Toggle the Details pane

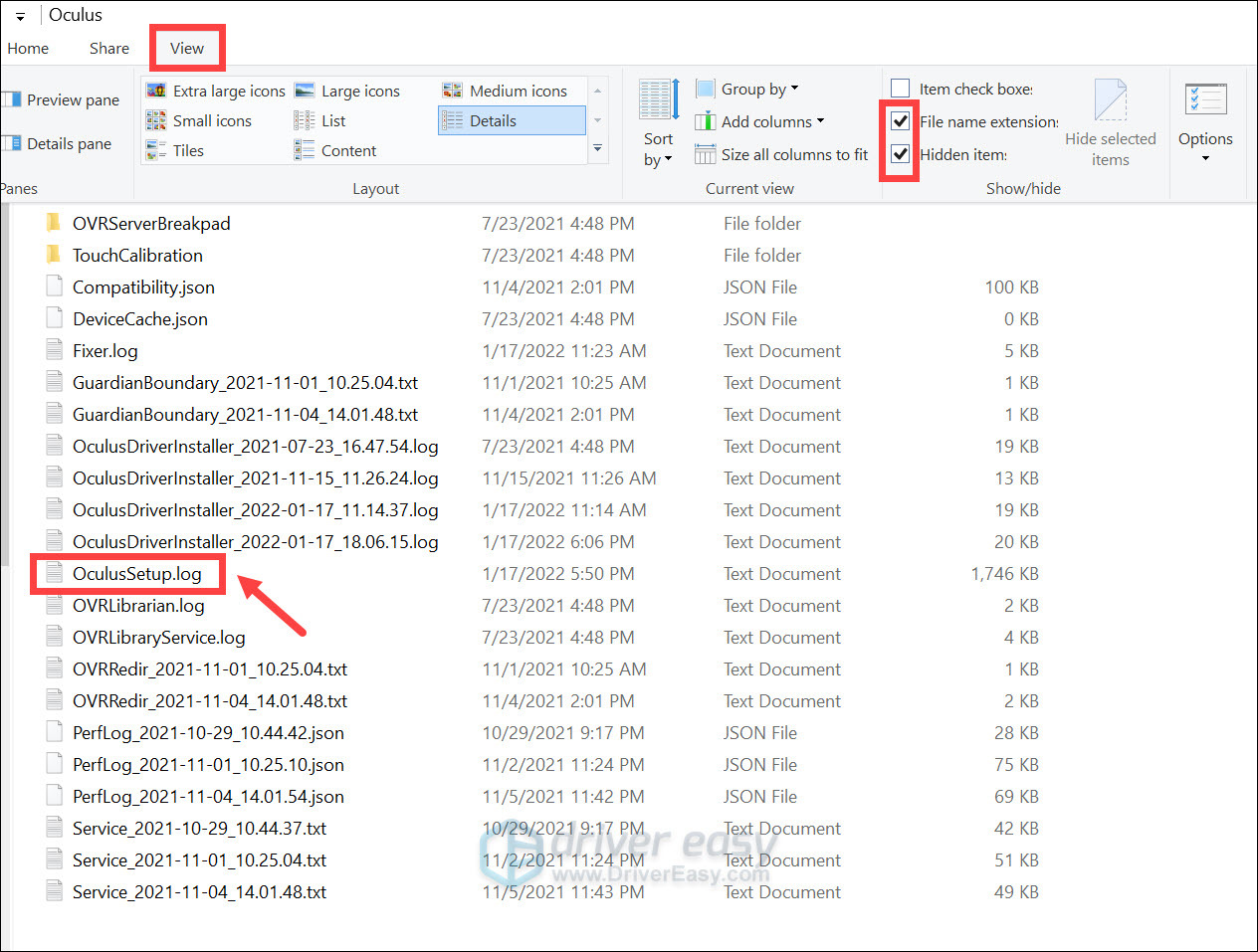point(58,143)
